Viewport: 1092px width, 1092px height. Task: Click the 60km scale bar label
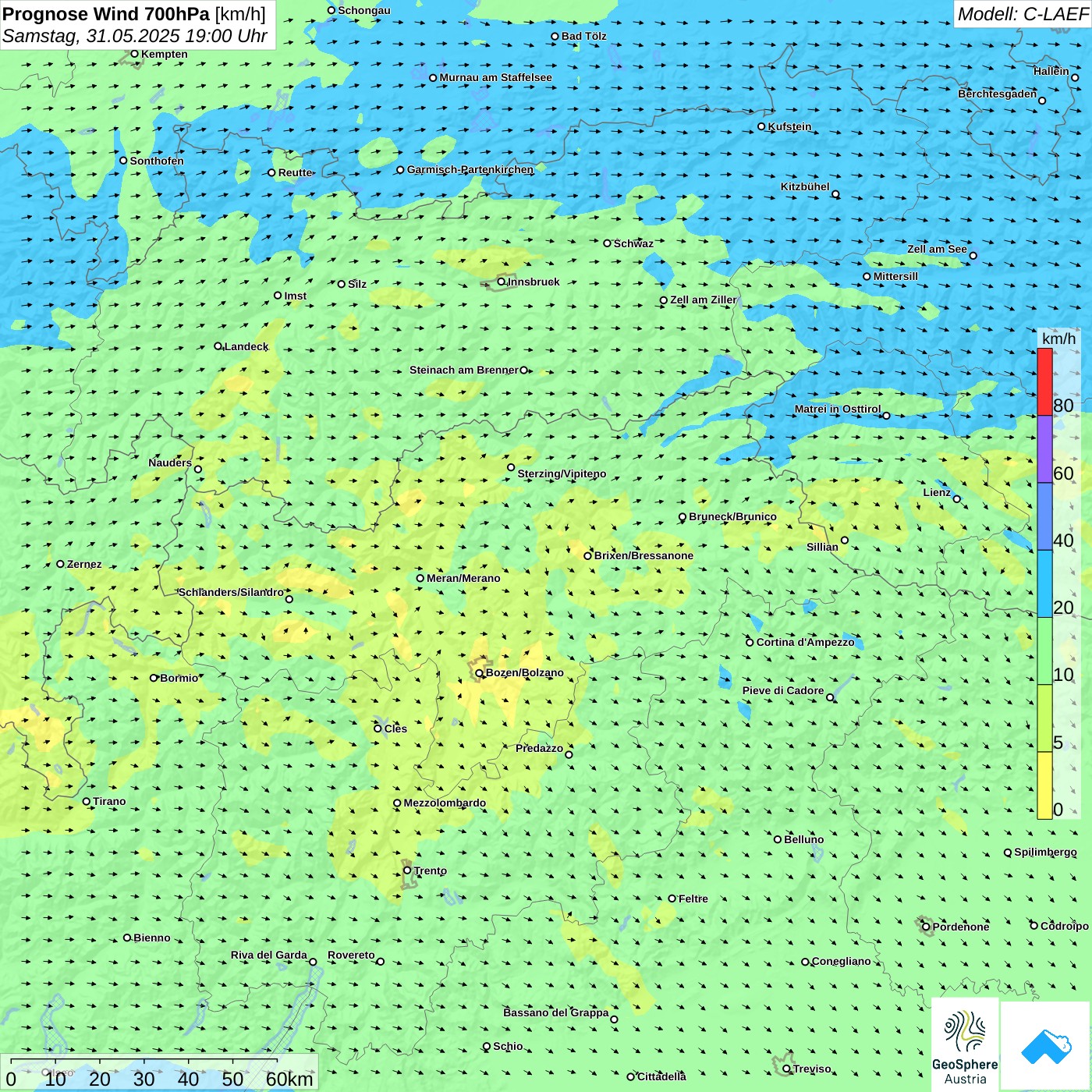click(289, 1079)
